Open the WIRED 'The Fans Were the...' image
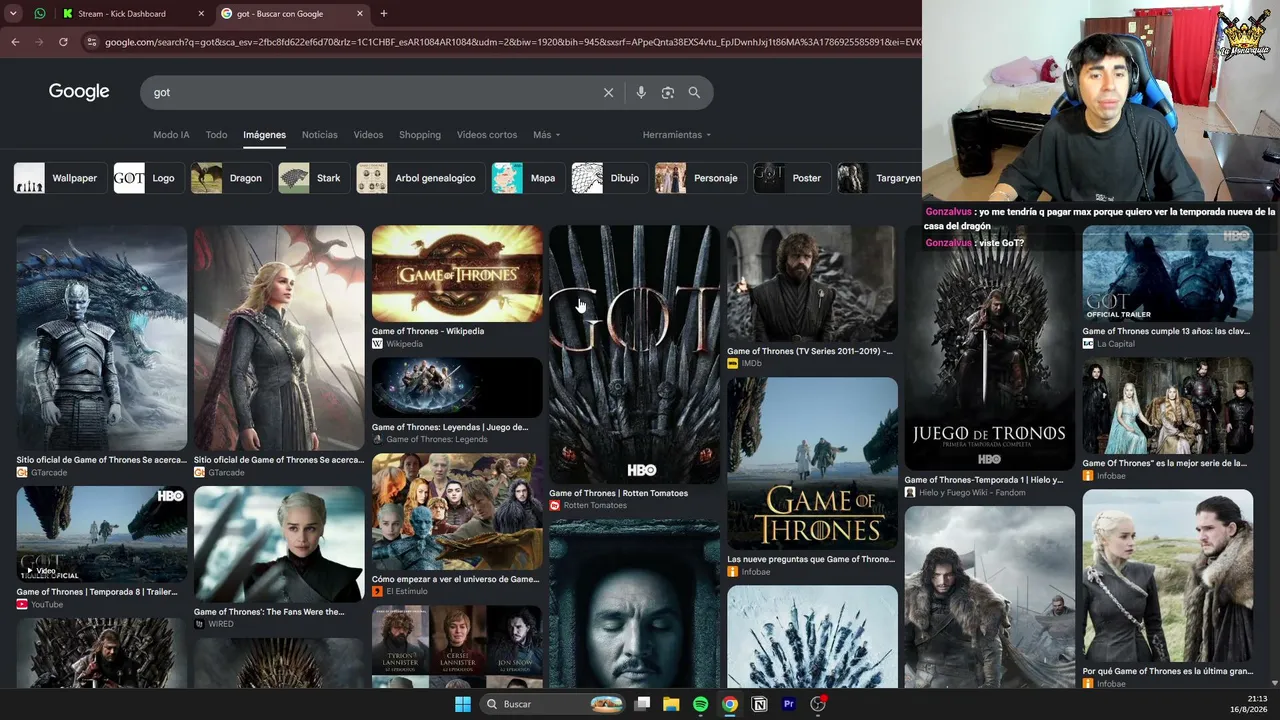Viewport: 1280px width, 720px height. 279,544
